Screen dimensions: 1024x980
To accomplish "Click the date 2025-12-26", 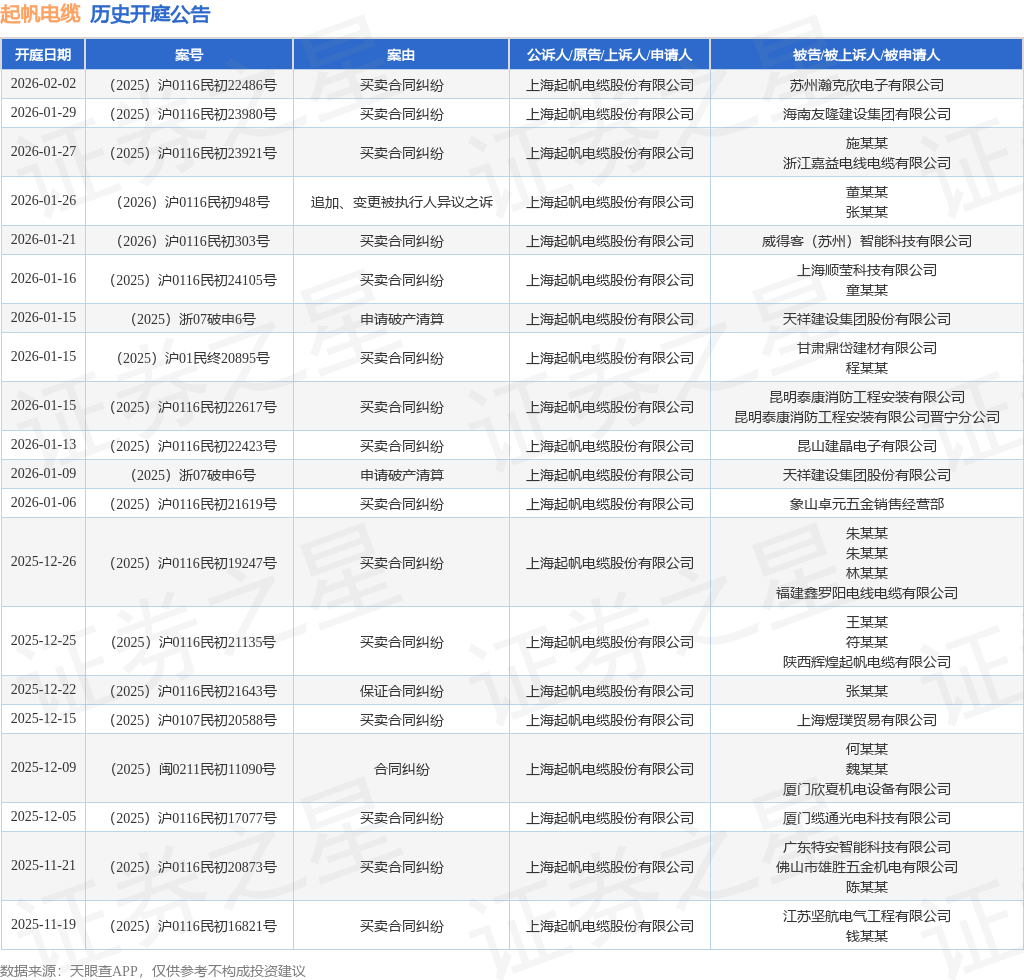I will pos(43,561).
